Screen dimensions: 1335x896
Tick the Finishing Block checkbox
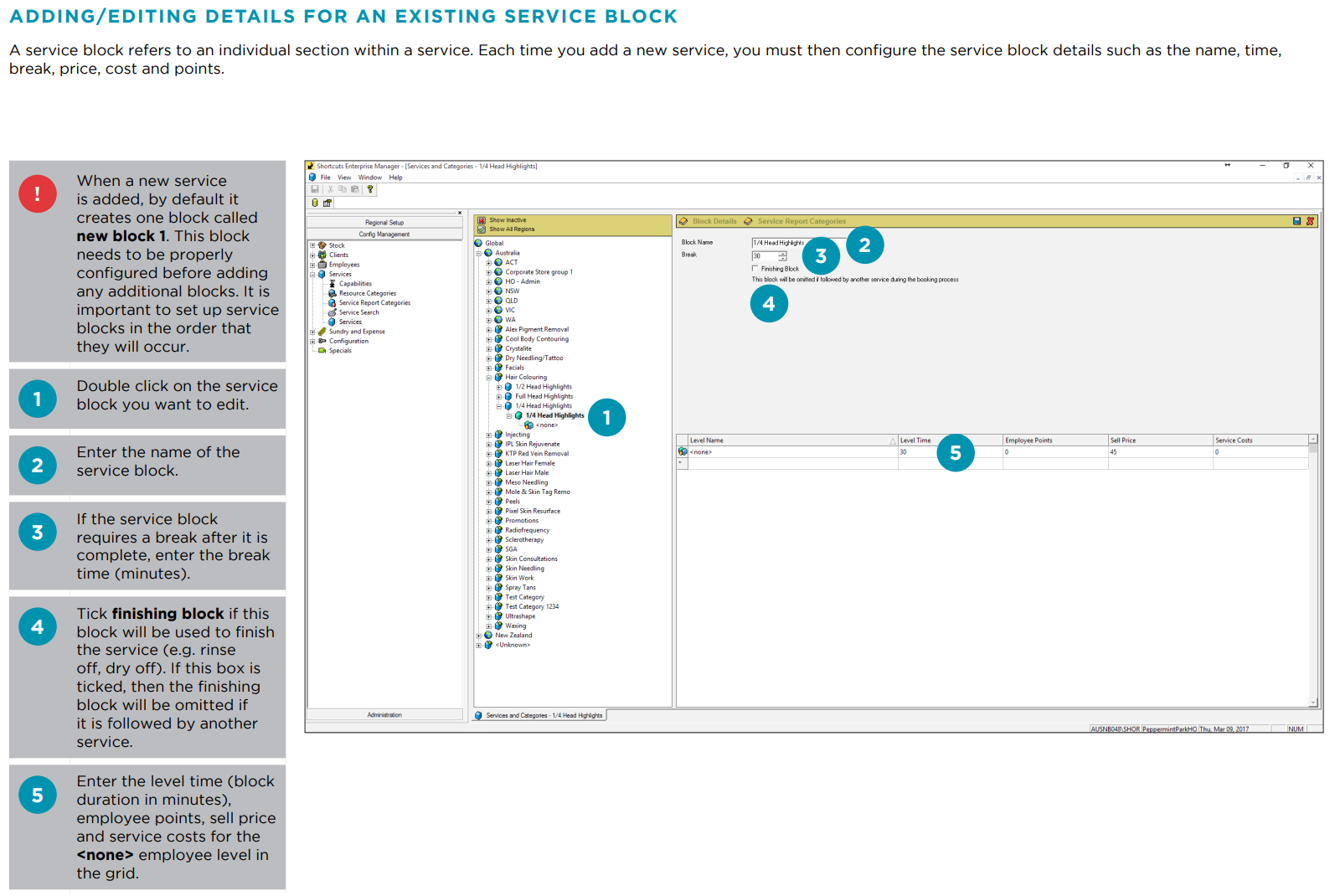pyautogui.click(x=755, y=269)
